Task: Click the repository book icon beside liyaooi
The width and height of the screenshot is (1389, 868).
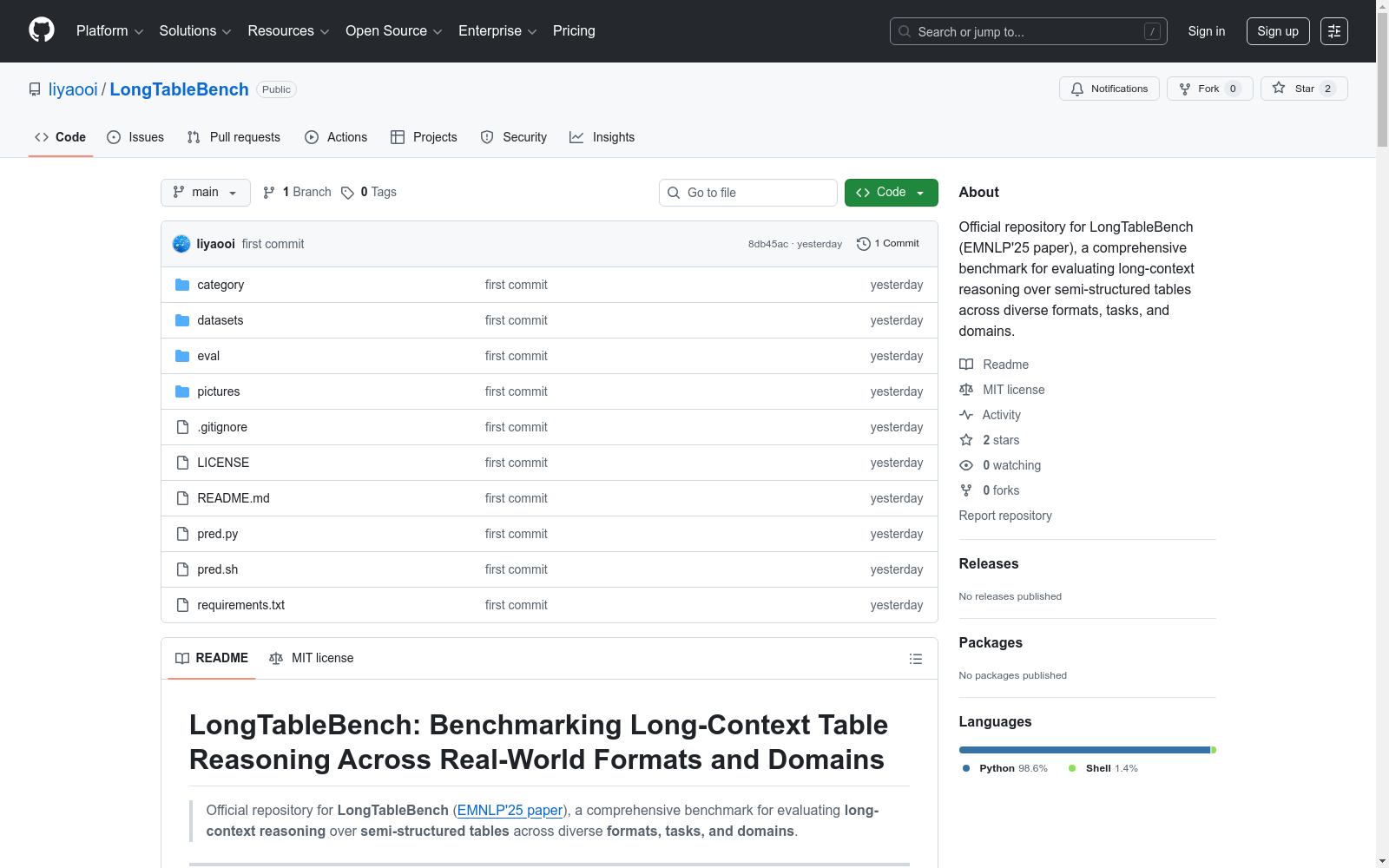Action: click(35, 89)
